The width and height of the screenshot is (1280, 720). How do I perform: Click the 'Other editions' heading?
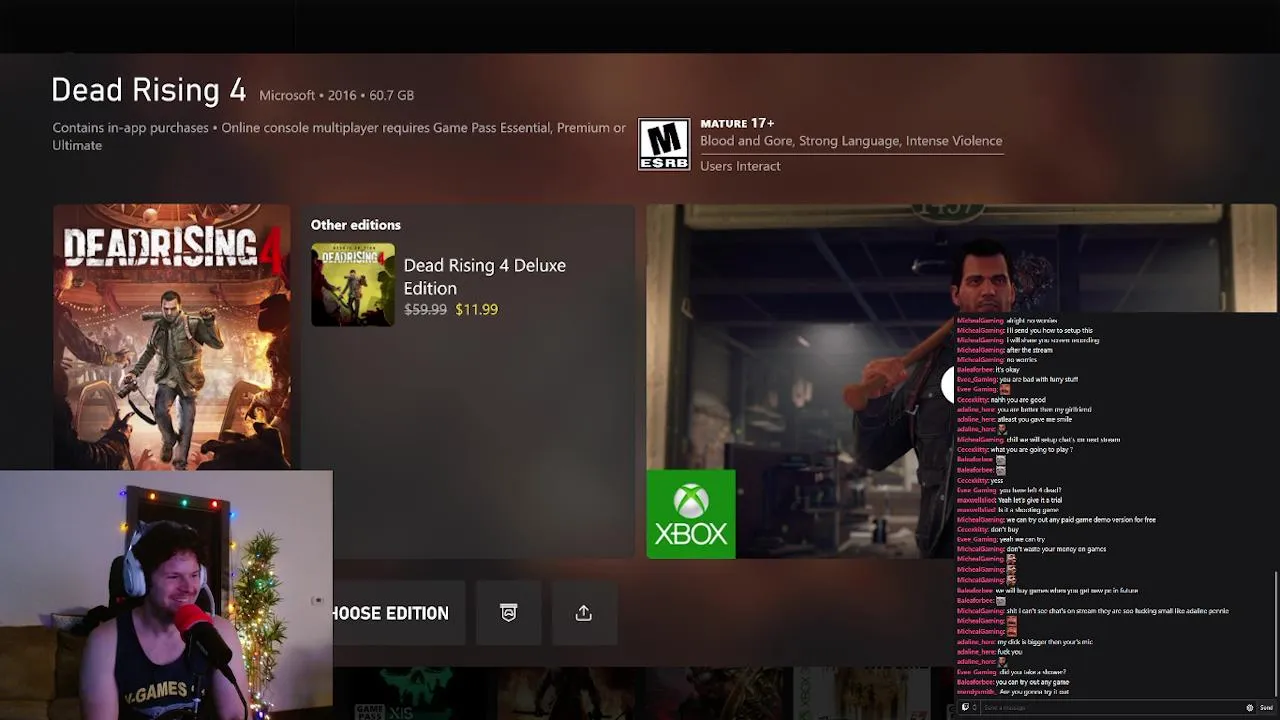(x=355, y=225)
